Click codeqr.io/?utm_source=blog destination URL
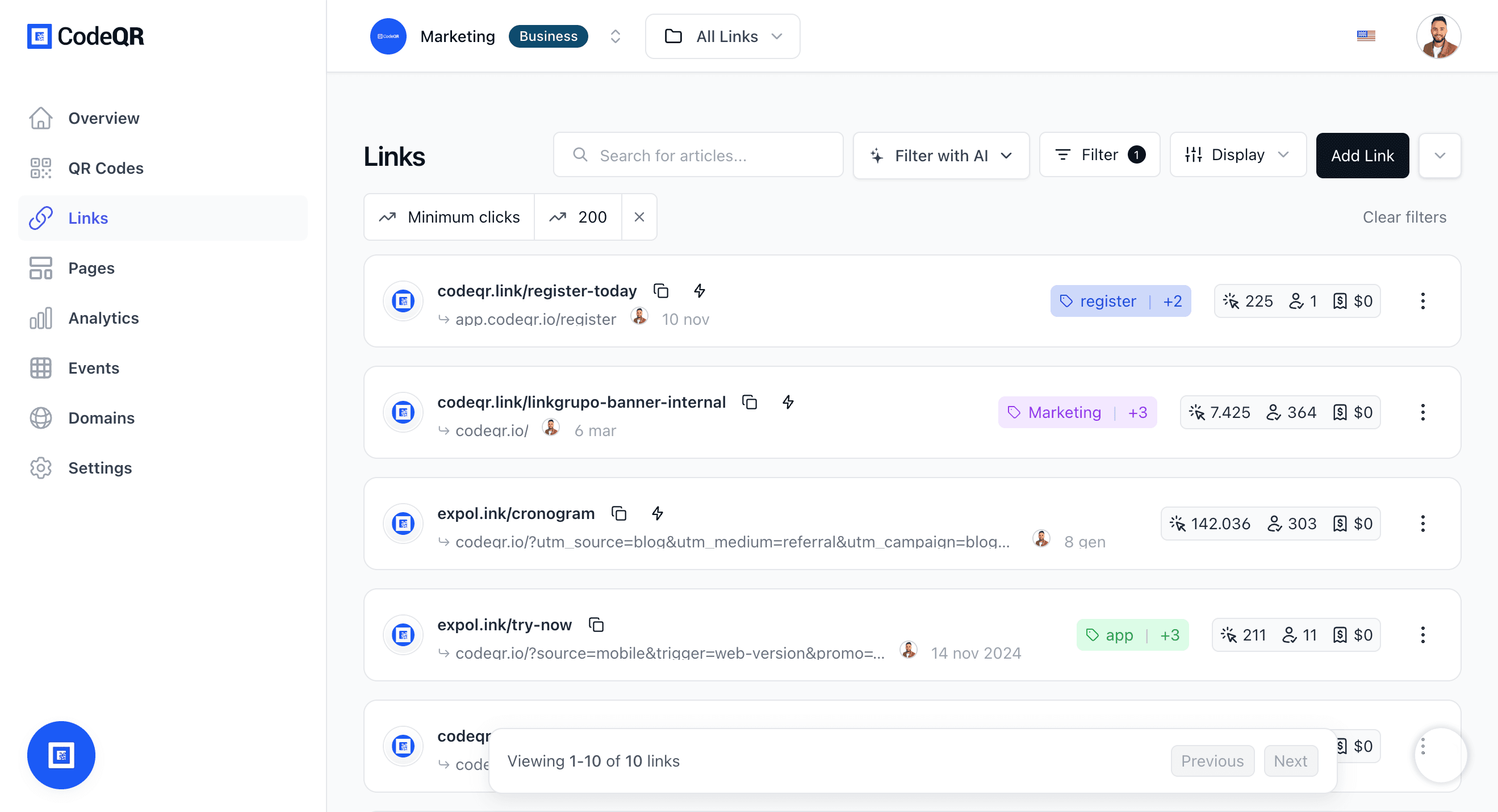The width and height of the screenshot is (1498, 812). coord(732,542)
